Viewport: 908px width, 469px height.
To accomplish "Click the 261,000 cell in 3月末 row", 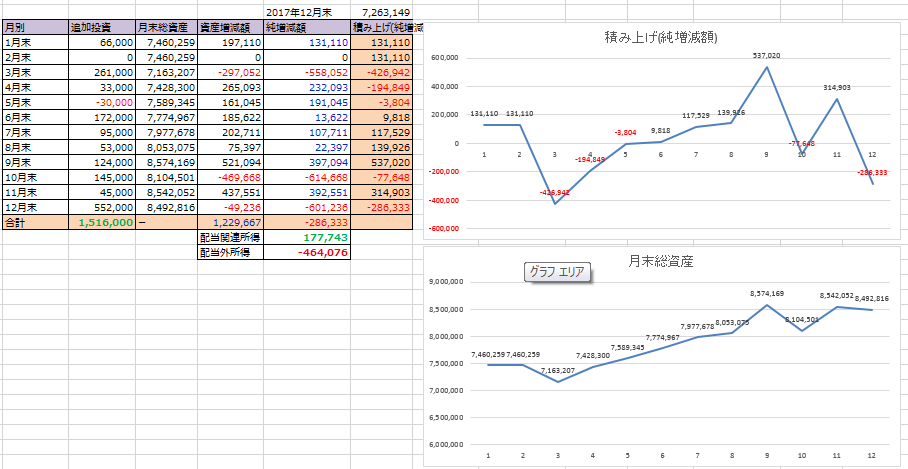I will tap(102, 72).
